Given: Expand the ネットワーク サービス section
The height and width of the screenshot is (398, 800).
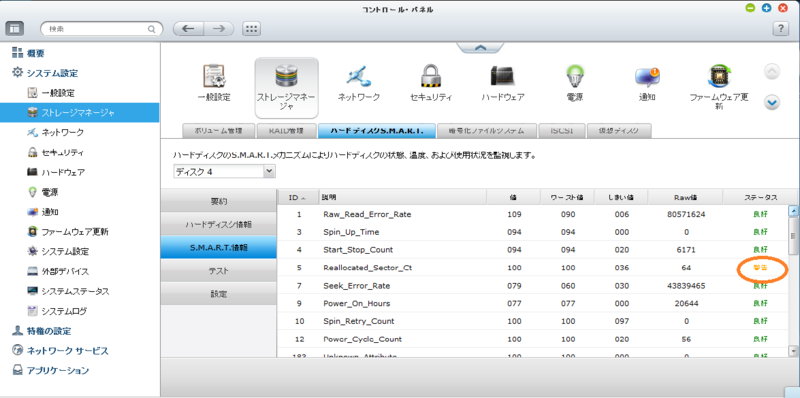Looking at the screenshot, I should (x=60, y=351).
